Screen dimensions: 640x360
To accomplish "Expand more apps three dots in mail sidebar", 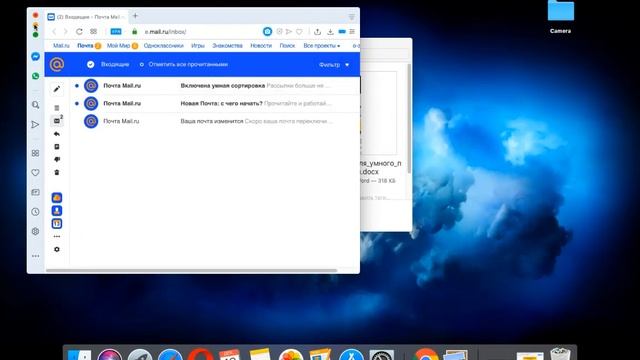I will point(57,236).
